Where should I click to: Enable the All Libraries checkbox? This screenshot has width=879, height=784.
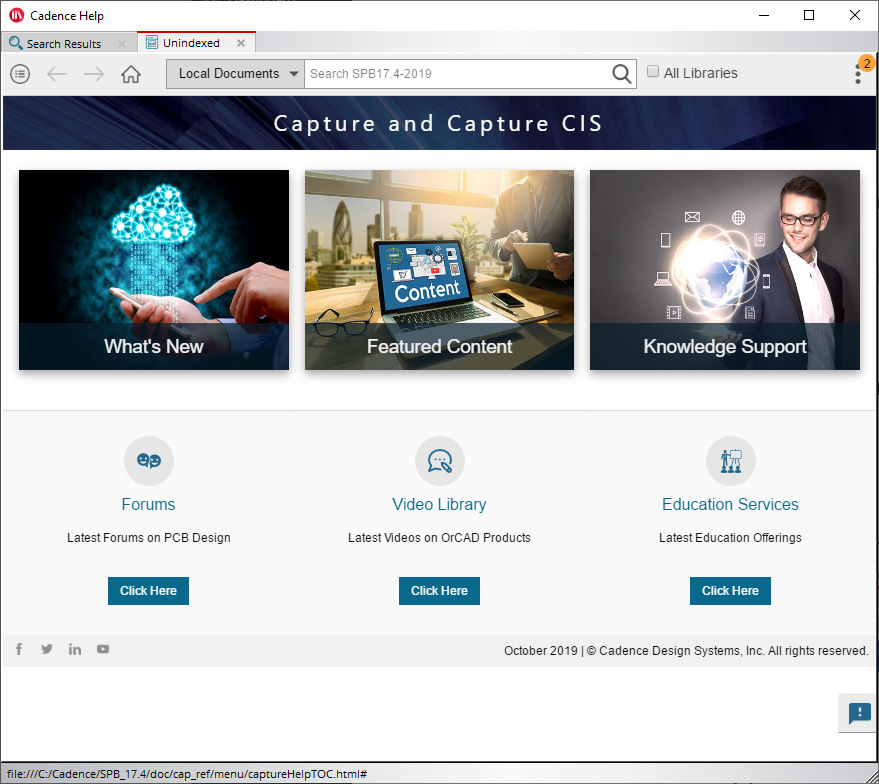coord(653,71)
